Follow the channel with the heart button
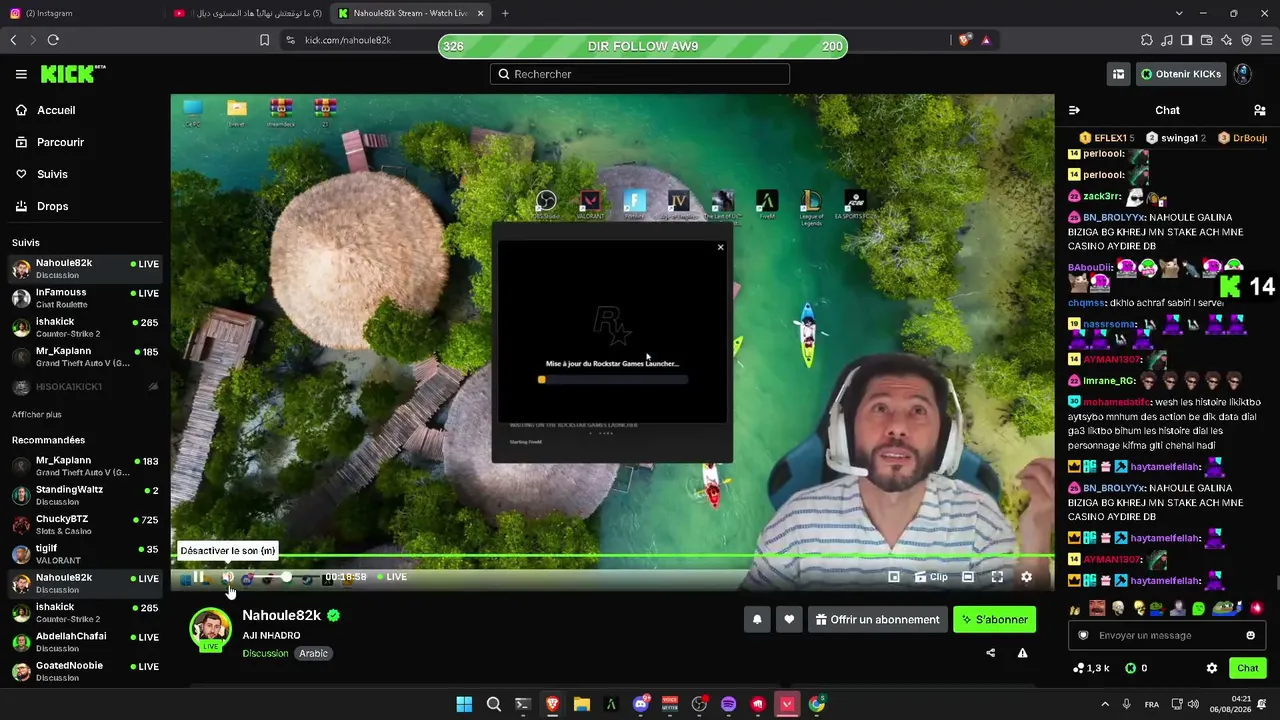The width and height of the screenshot is (1280, 720). point(789,620)
